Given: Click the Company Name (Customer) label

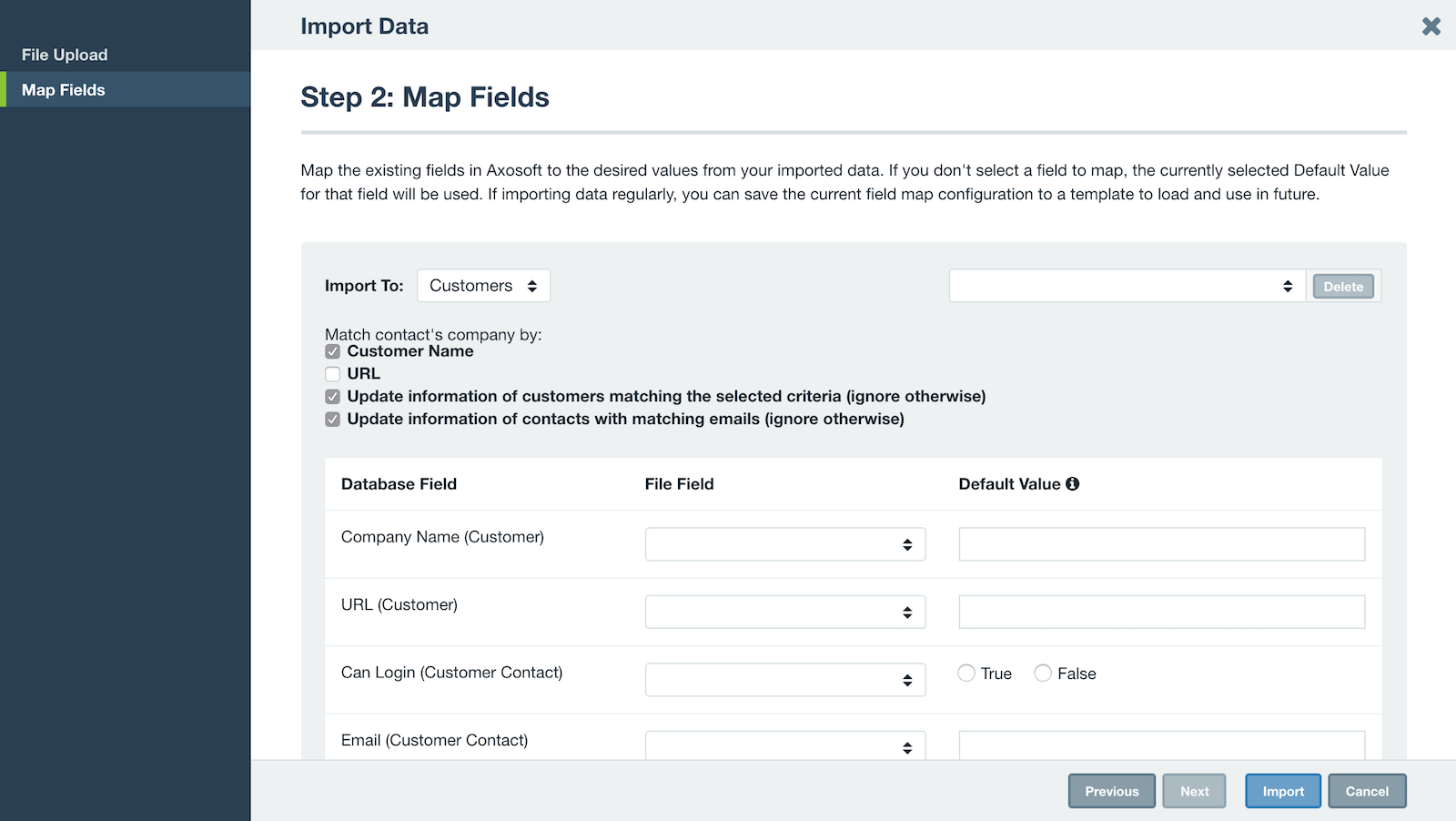Looking at the screenshot, I should pyautogui.click(x=442, y=537).
